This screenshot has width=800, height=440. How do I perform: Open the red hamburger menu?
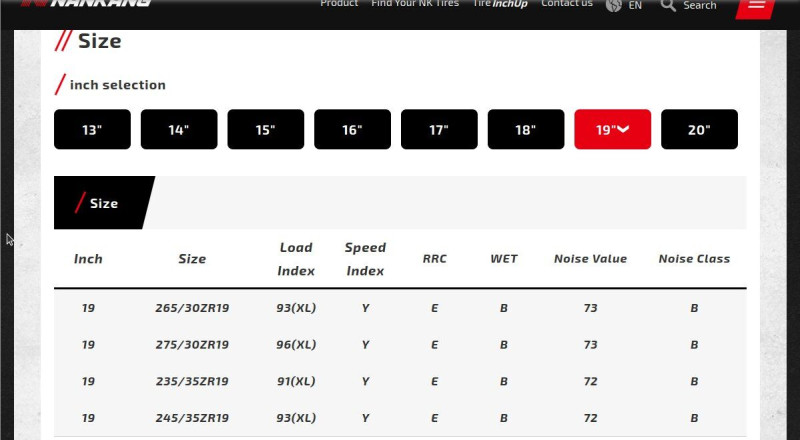tap(756, 7)
